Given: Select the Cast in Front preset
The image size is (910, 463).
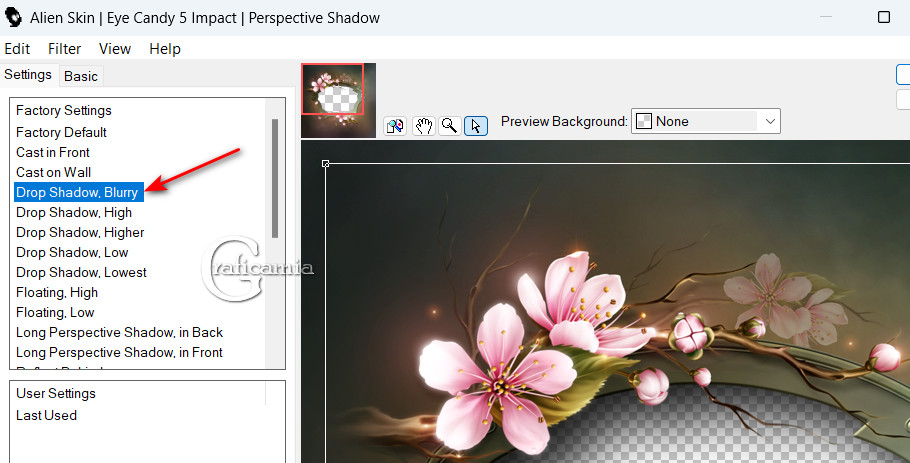Looking at the screenshot, I should 53,153.
